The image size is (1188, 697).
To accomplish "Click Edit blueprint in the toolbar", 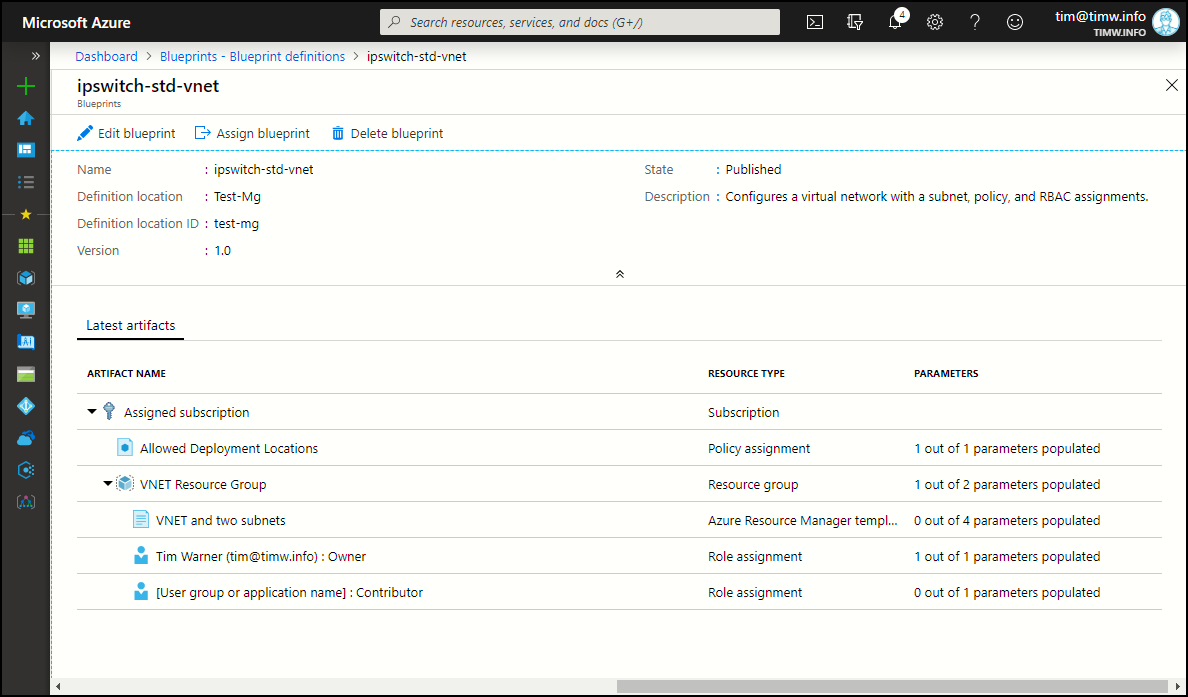I will coord(126,133).
